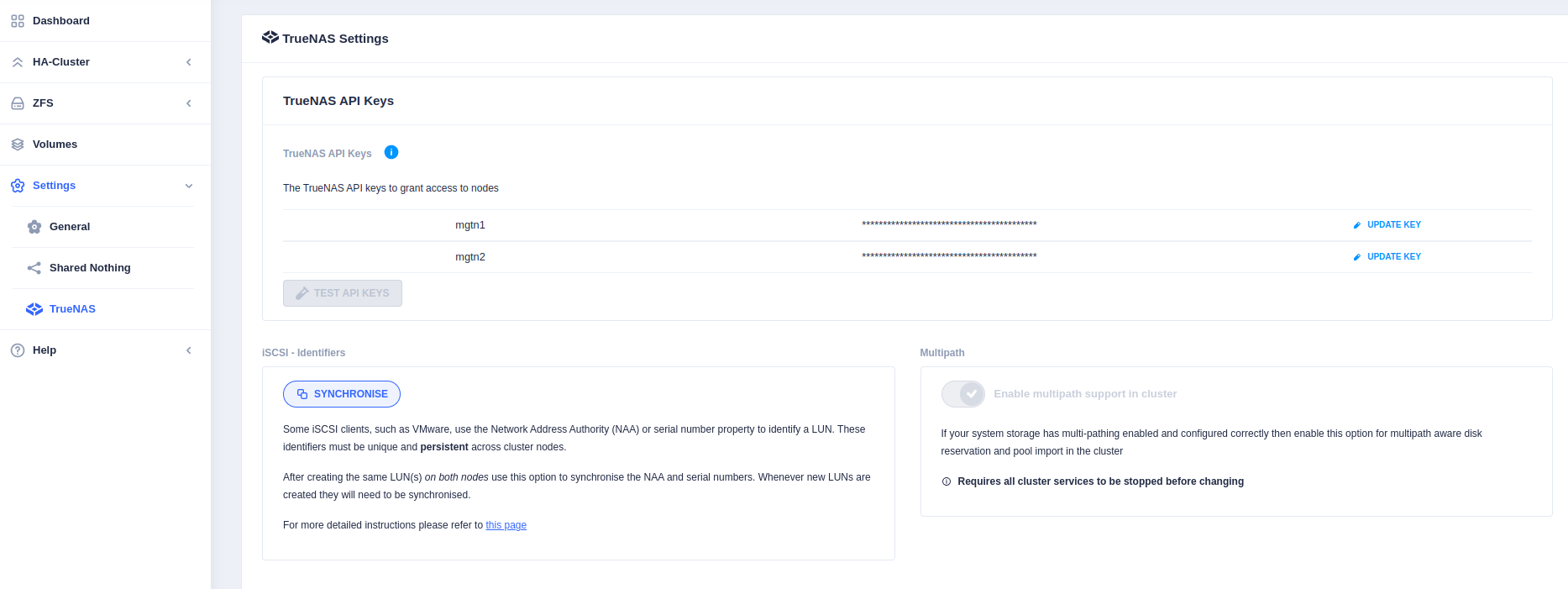Open the Shared Nothing settings page

click(90, 268)
